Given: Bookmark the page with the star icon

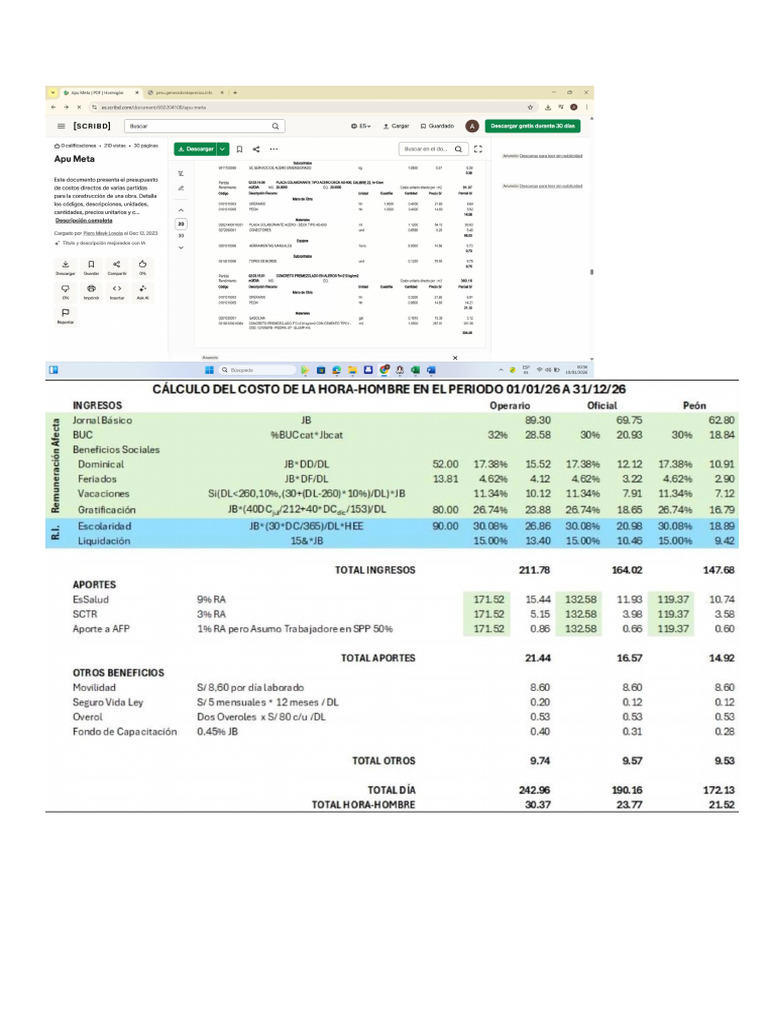Looking at the screenshot, I should 530,107.
